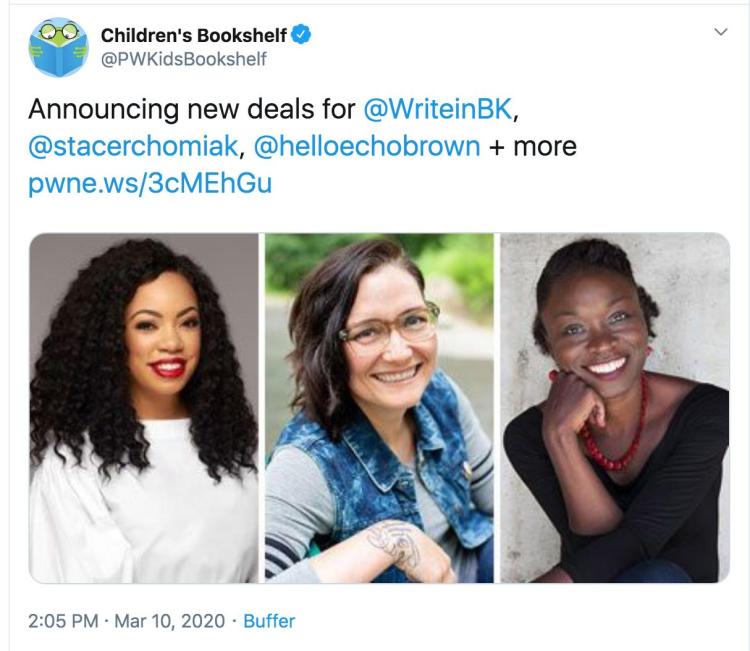Click the Buffer source label
This screenshot has width=750, height=651.
[x=269, y=621]
